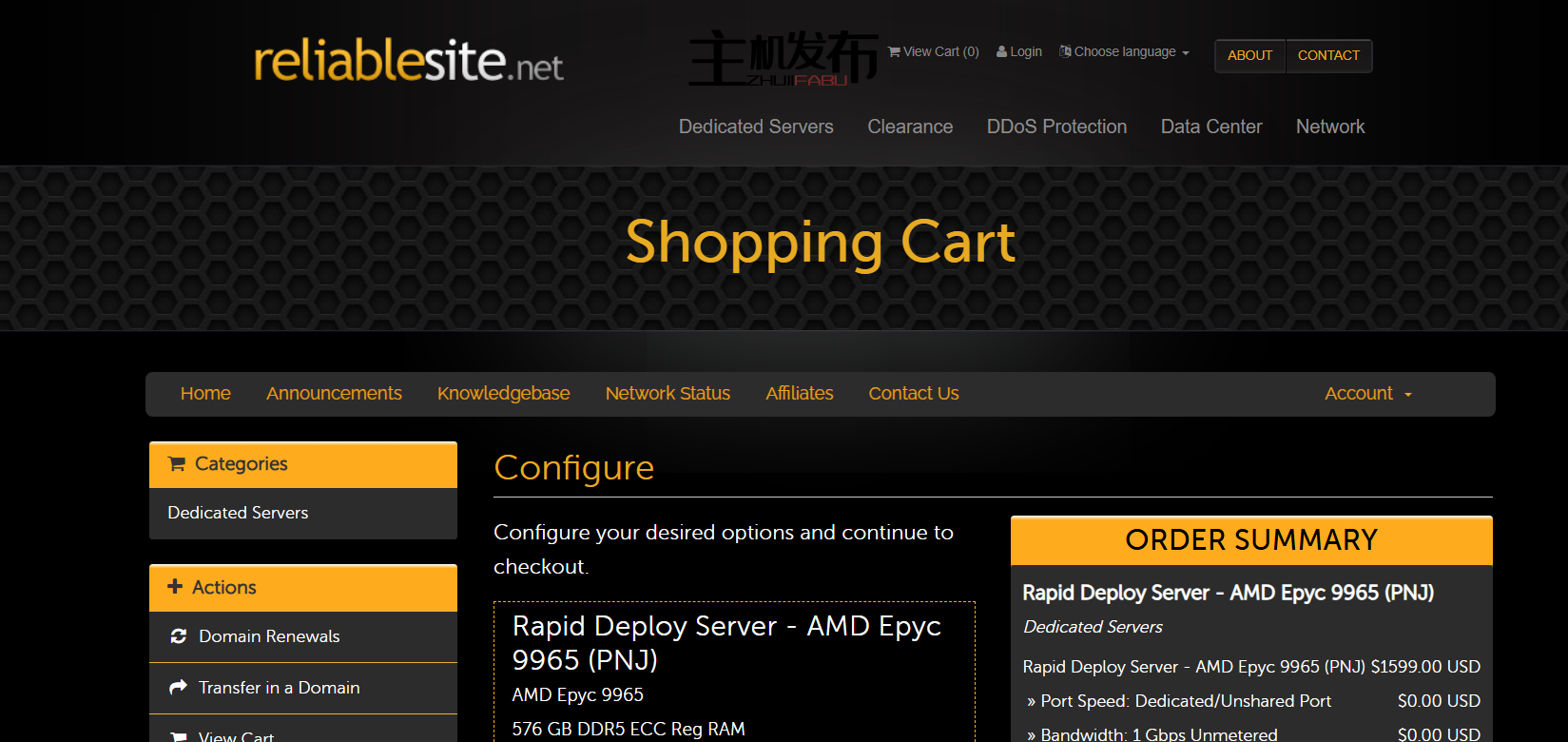Viewport: 1568px width, 742px height.
Task: Visit the Affiliates link
Action: click(x=799, y=394)
